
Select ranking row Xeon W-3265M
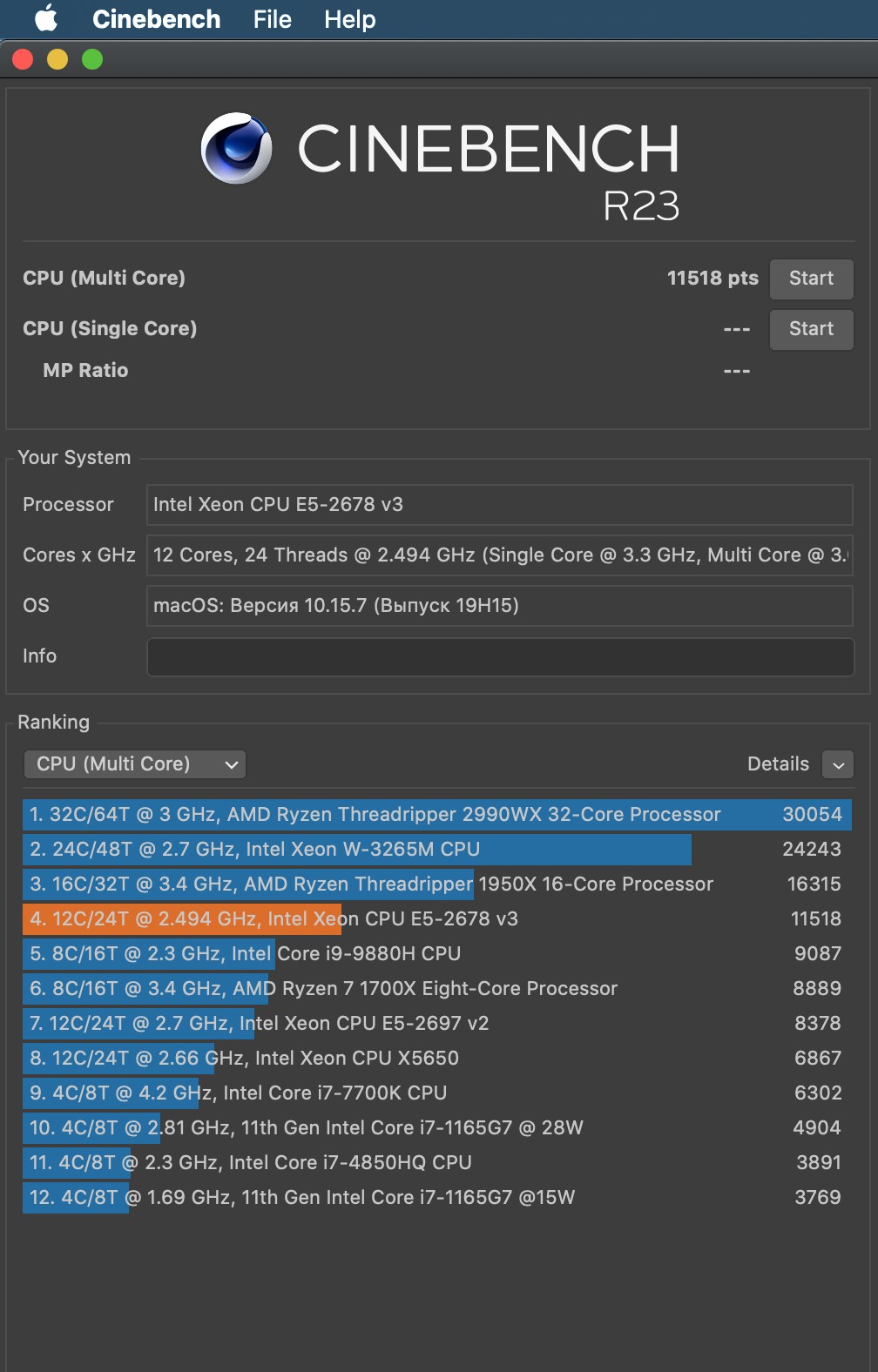437,850
